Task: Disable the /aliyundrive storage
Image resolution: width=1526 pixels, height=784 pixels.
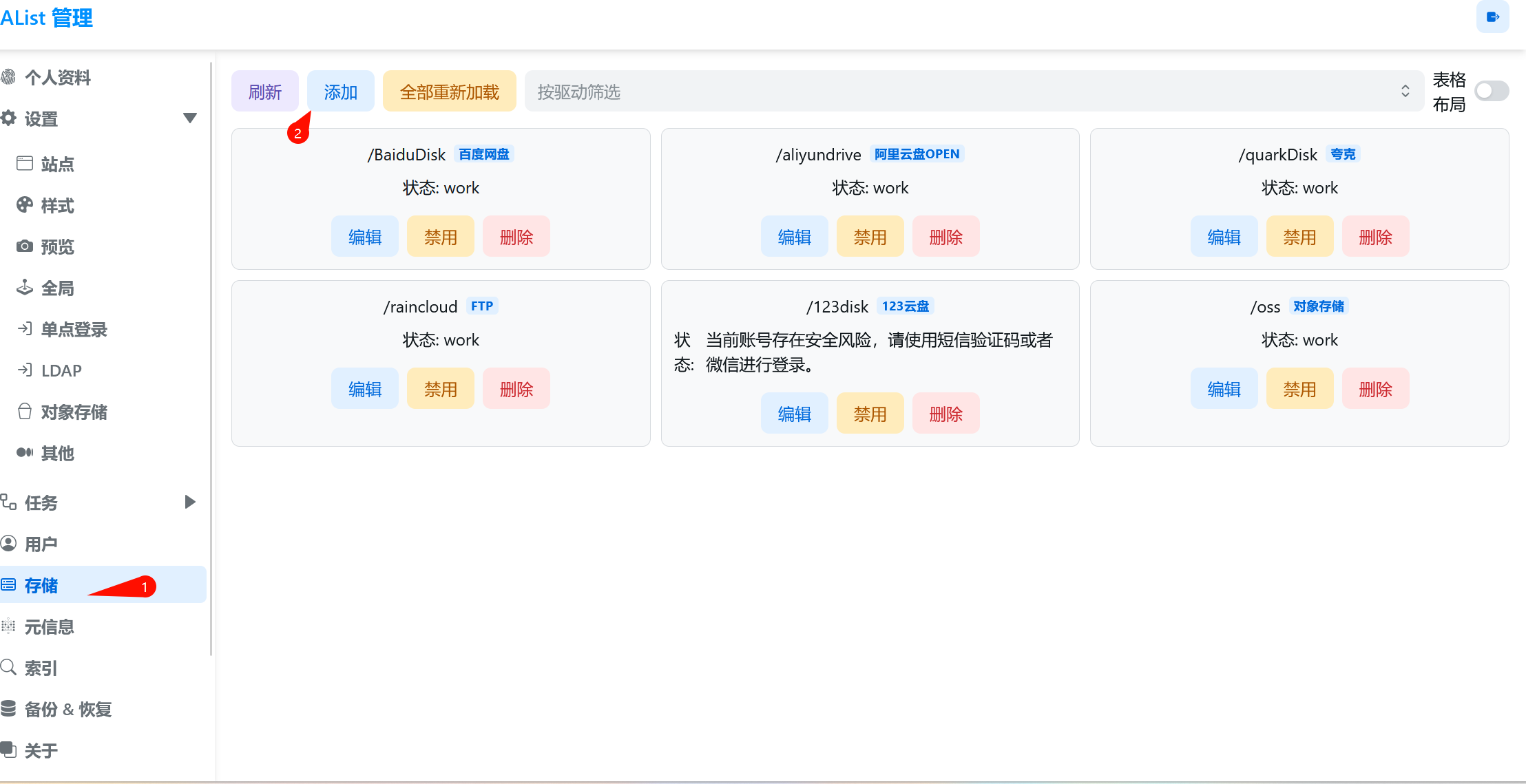Action: [870, 237]
